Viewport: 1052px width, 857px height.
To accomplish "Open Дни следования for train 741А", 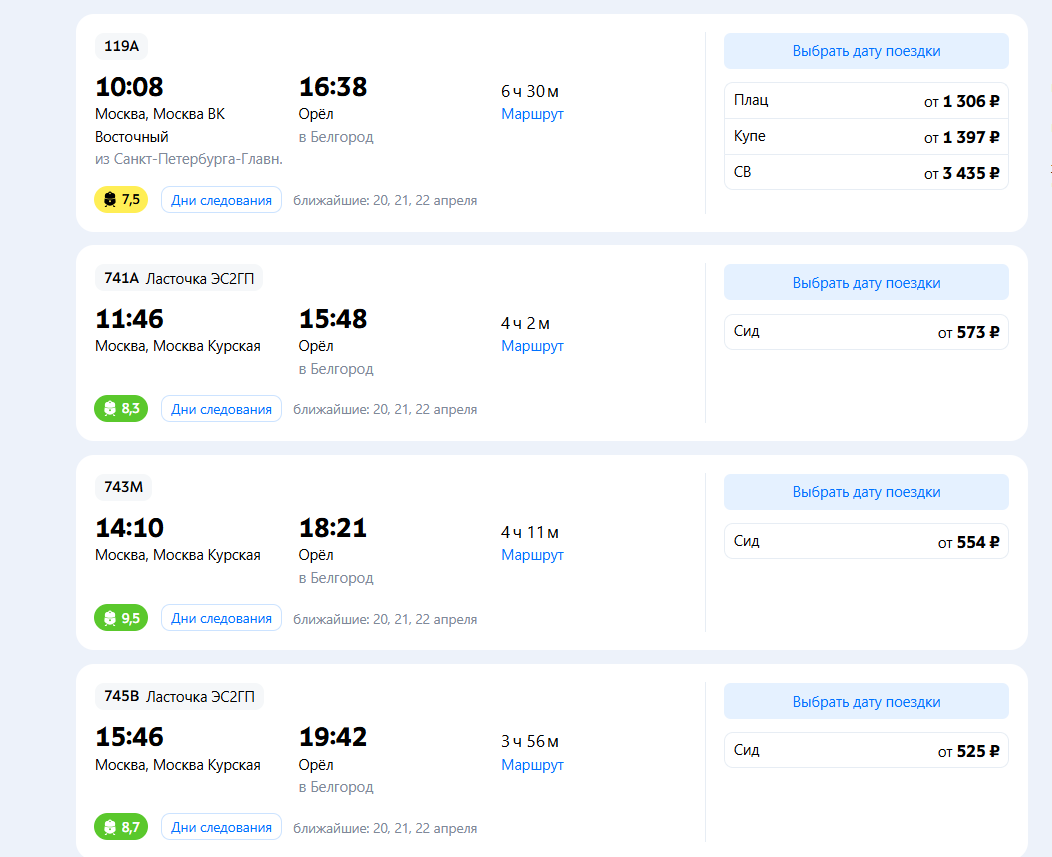I will pyautogui.click(x=221, y=409).
